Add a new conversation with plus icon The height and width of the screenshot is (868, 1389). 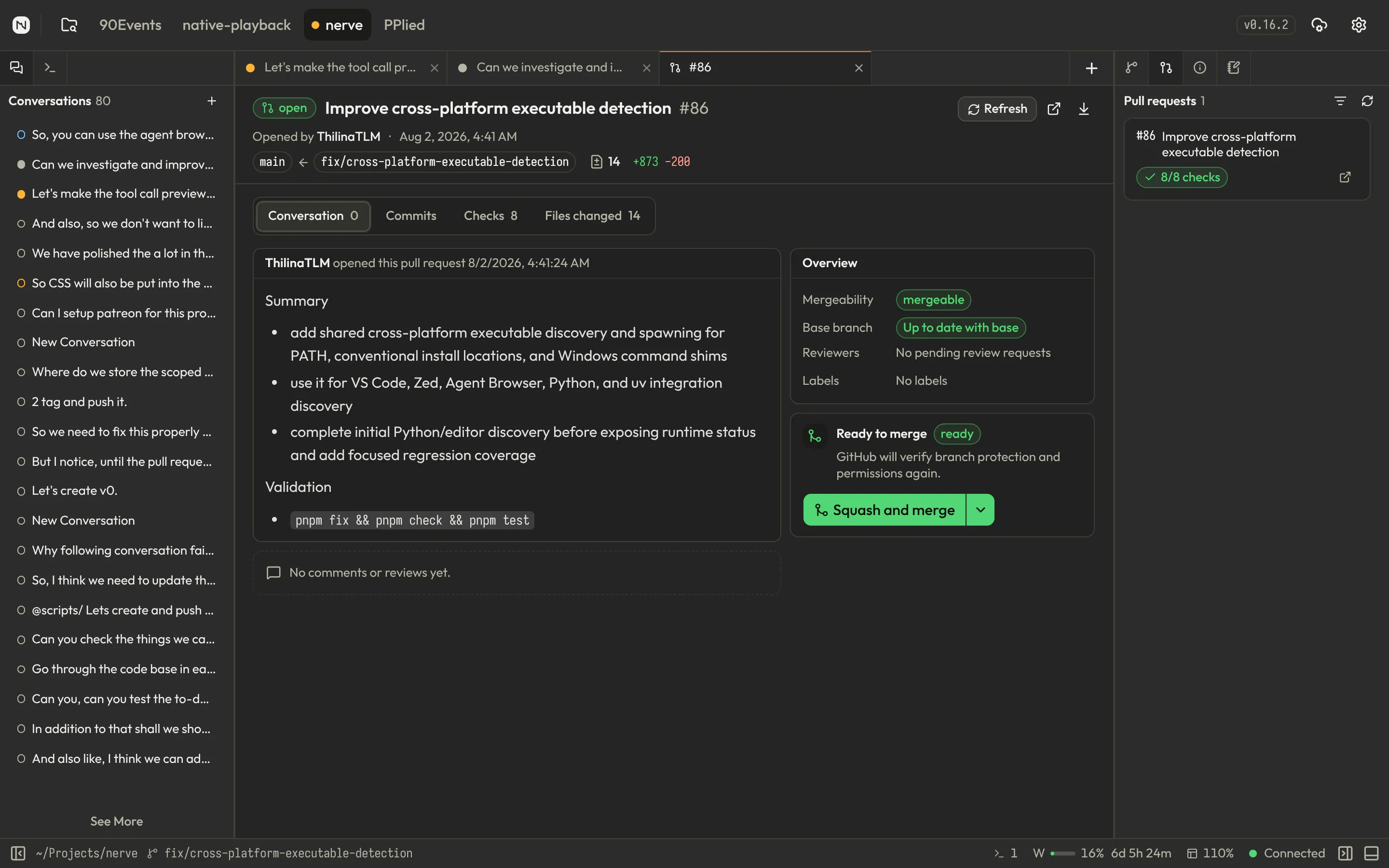pyautogui.click(x=212, y=101)
